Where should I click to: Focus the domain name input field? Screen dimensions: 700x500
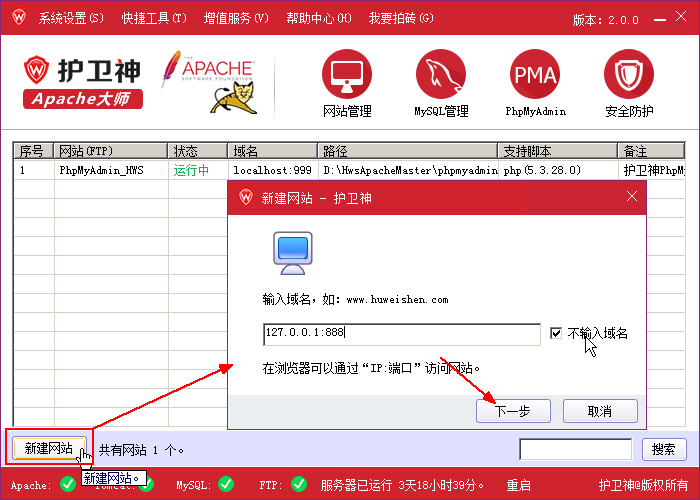pos(402,334)
